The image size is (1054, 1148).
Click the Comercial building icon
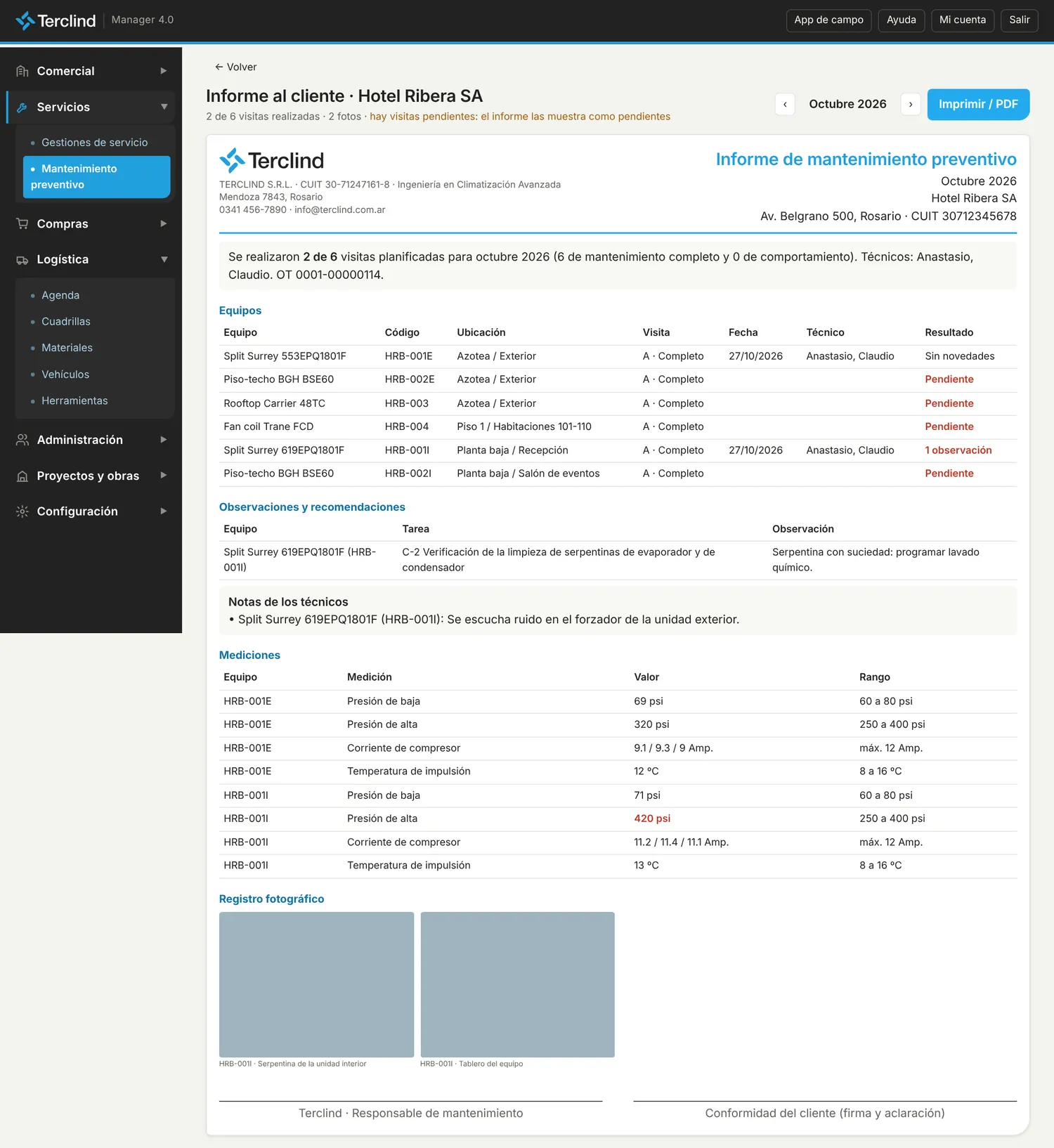coord(22,71)
